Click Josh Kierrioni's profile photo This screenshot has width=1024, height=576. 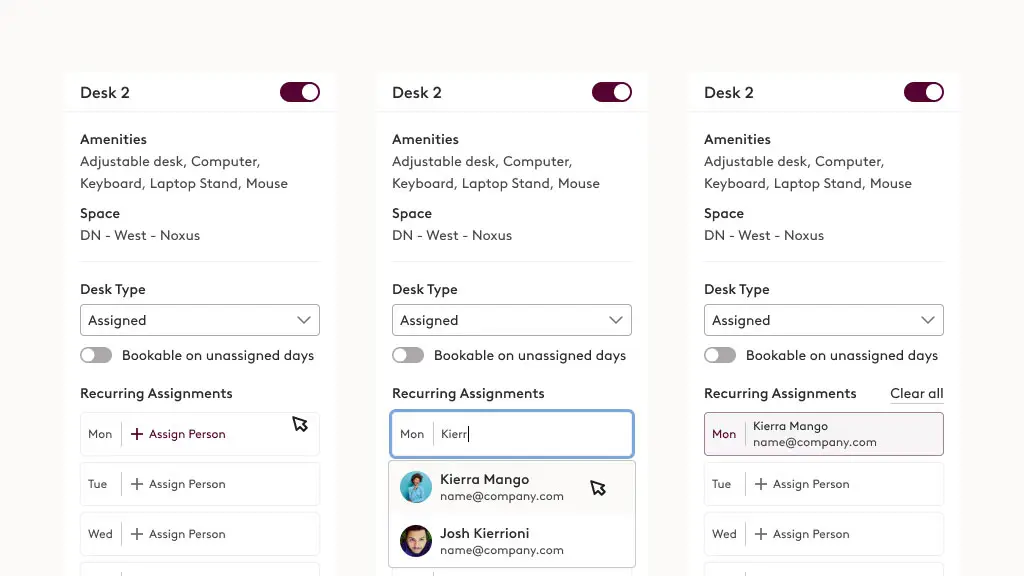coord(416,541)
